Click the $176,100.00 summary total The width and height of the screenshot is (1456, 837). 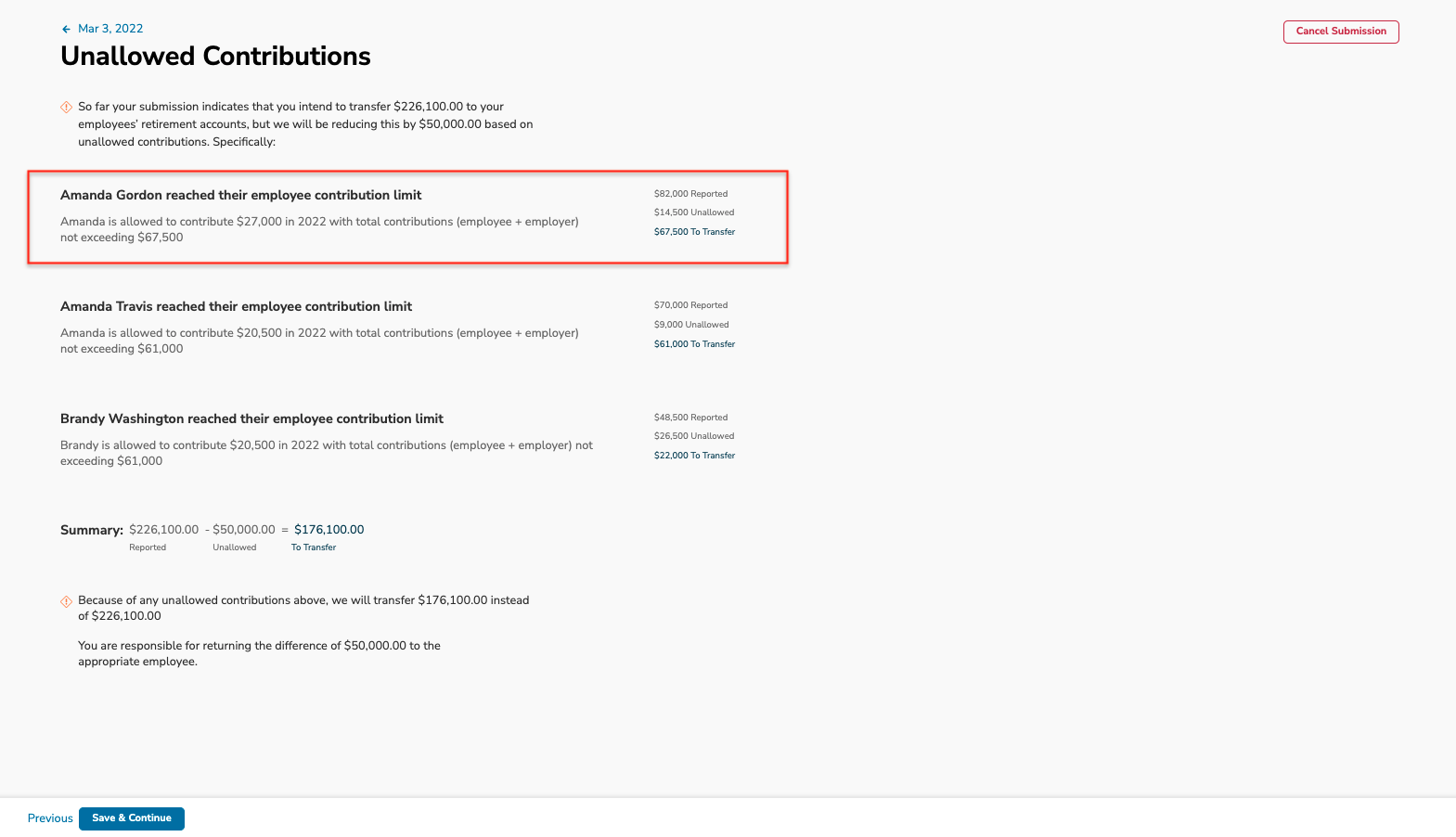[x=329, y=530]
